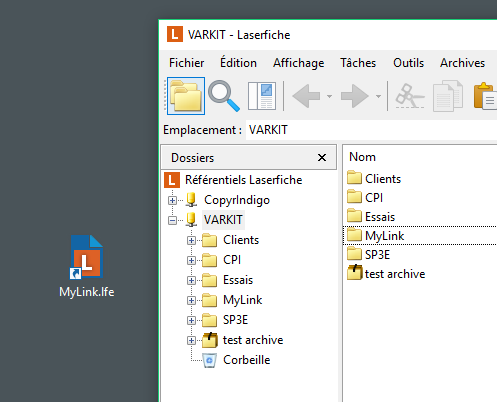The width and height of the screenshot is (497, 402).
Task: Open the MyLink.lfe desktop shortcut icon
Action: [x=86, y=257]
